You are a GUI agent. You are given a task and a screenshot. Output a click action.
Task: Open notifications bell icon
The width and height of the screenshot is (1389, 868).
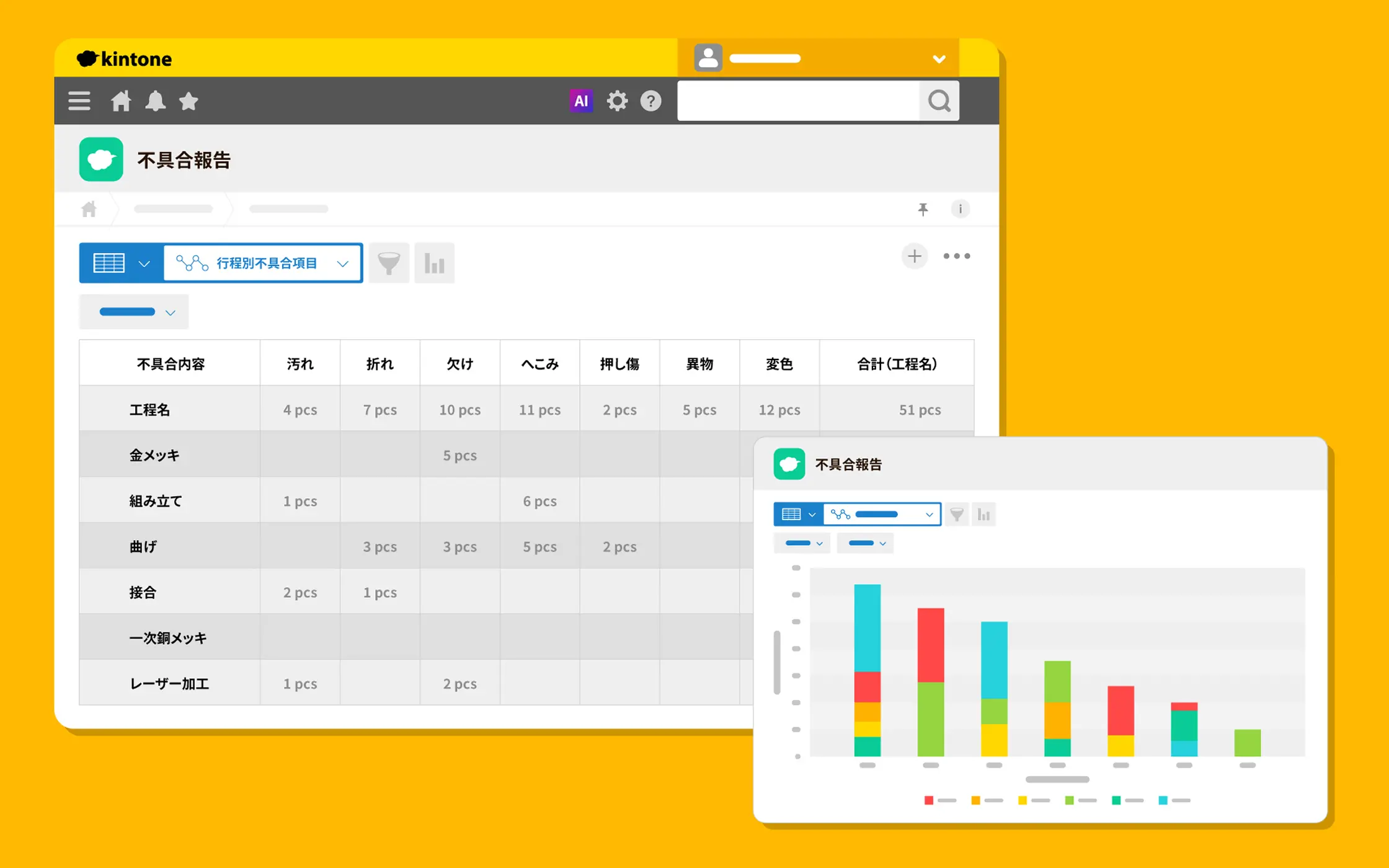(155, 100)
